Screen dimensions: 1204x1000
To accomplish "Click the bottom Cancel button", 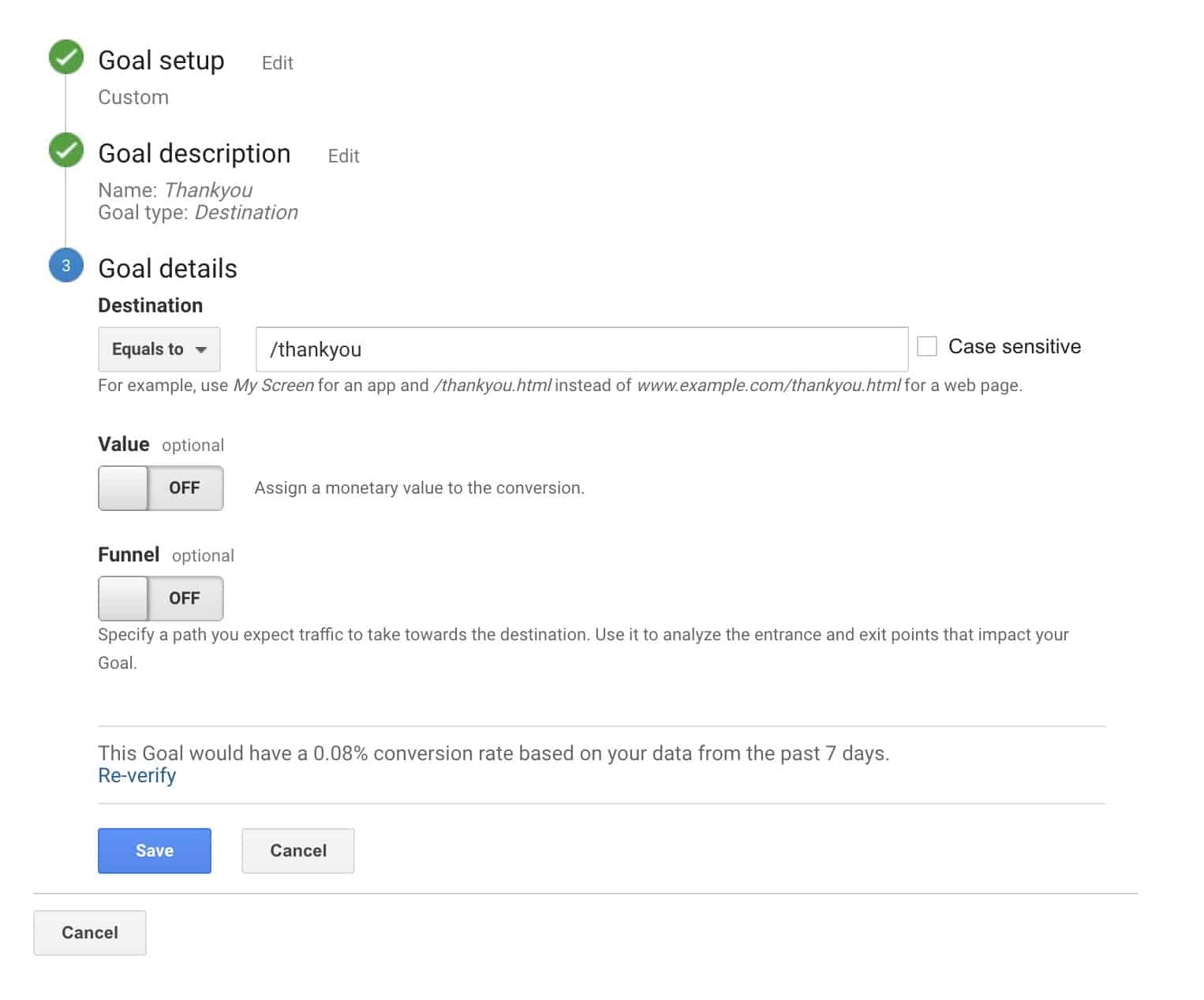I will [89, 932].
